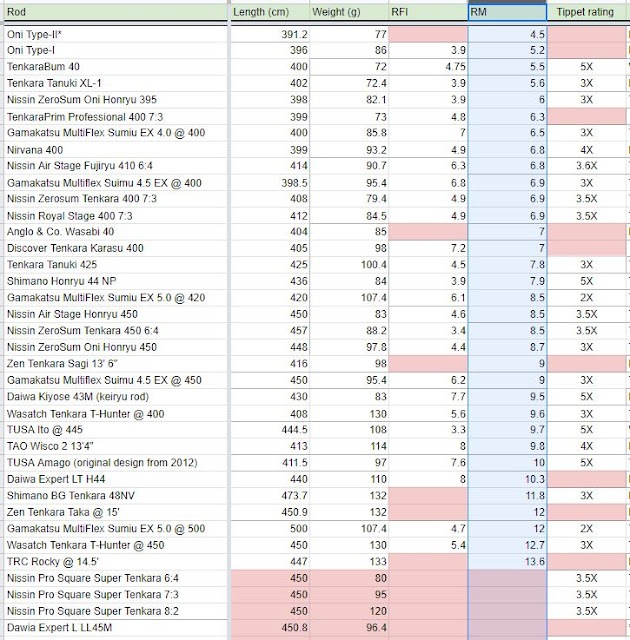630x640 pixels.
Task: Select RM value 11.8 for Shimano BG Tenkara
Action: coord(507,496)
